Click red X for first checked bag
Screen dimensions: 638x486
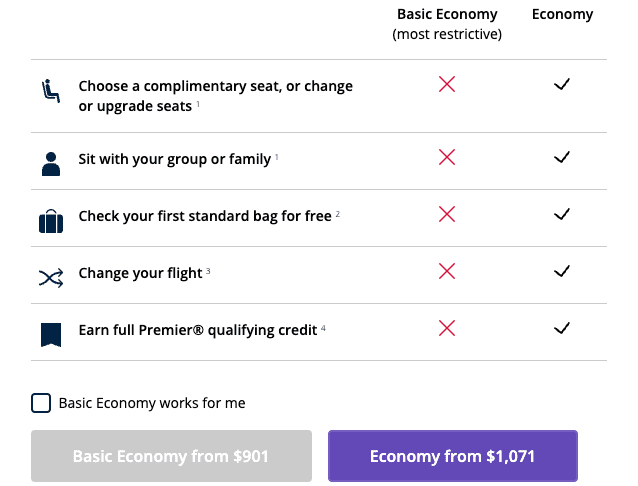[x=447, y=214]
